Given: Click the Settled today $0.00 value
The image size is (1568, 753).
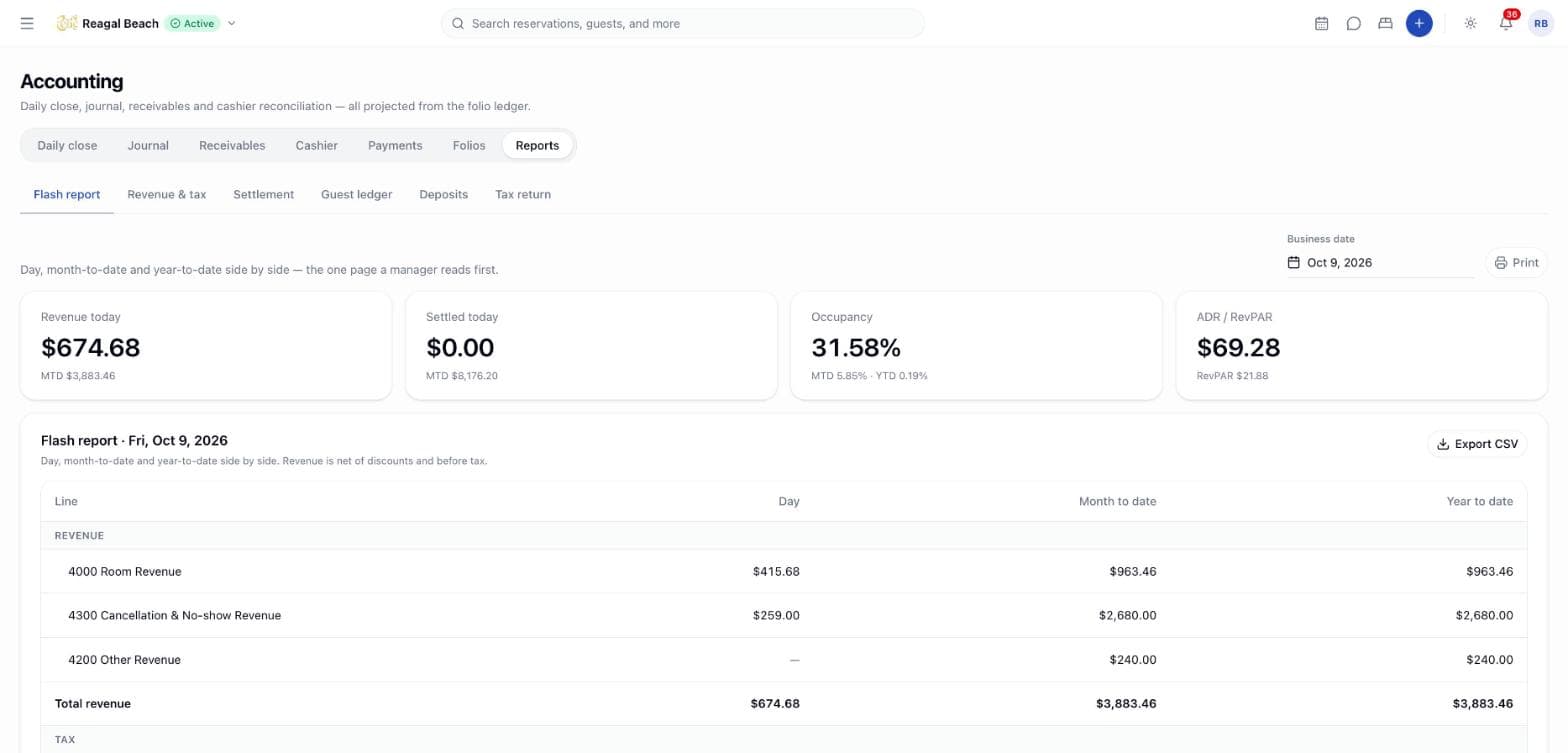Looking at the screenshot, I should pos(460,347).
